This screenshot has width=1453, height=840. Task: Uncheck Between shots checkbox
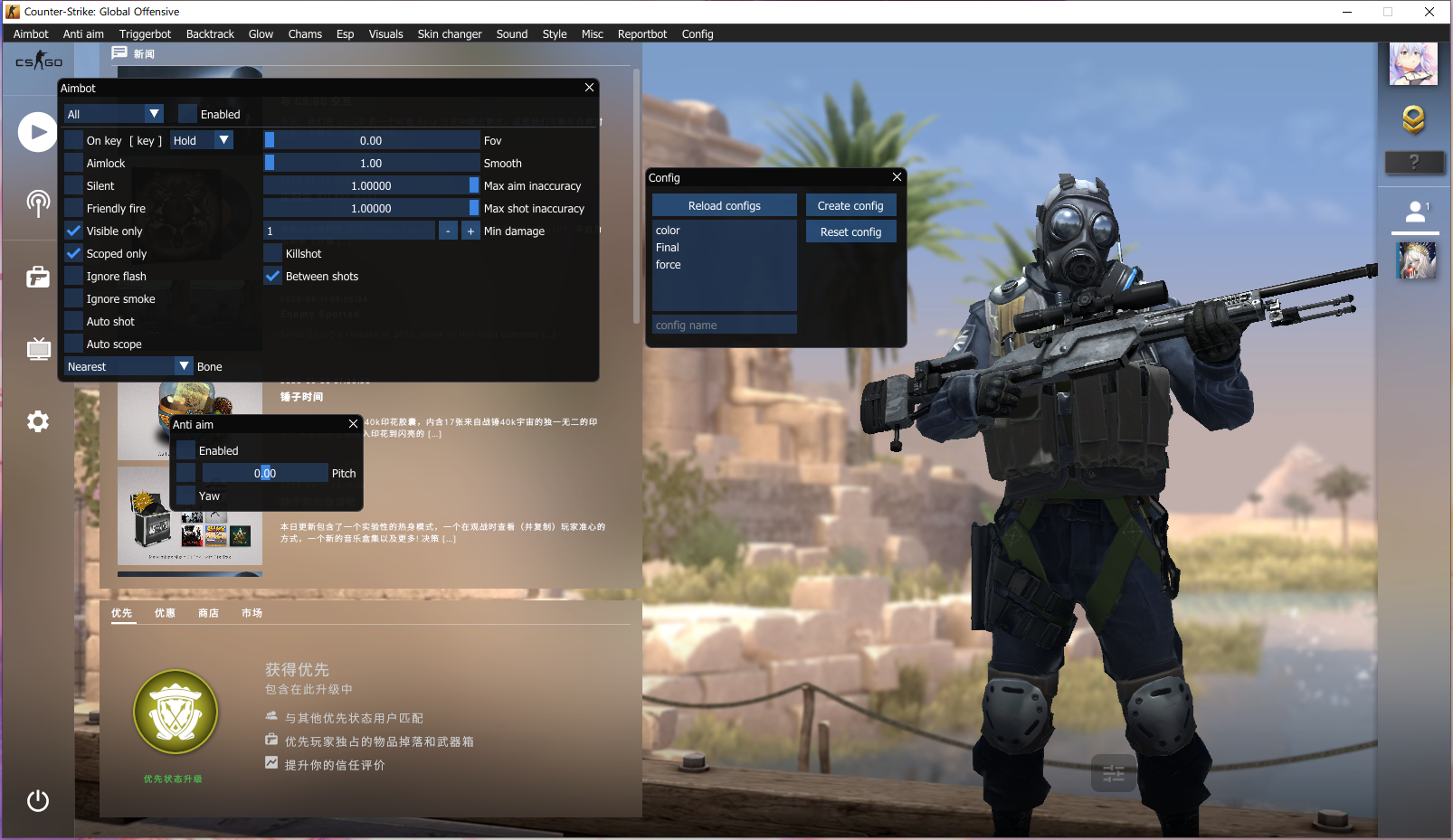pyautogui.click(x=272, y=276)
